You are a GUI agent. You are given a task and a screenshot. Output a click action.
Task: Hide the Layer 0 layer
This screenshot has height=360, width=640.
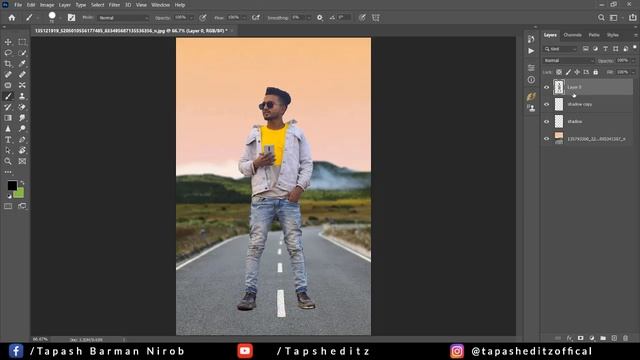point(547,87)
